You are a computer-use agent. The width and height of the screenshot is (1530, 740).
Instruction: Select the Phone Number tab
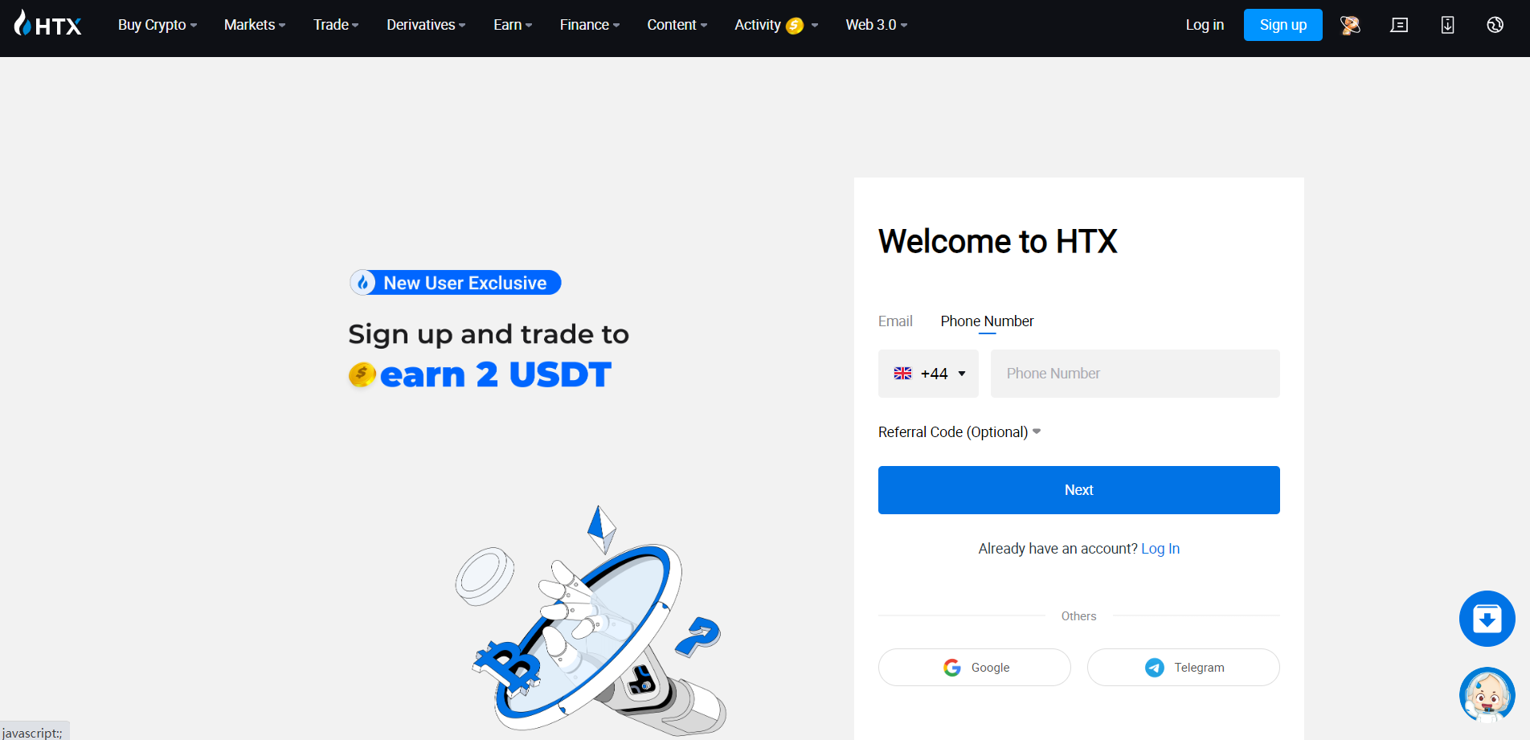[x=987, y=321]
